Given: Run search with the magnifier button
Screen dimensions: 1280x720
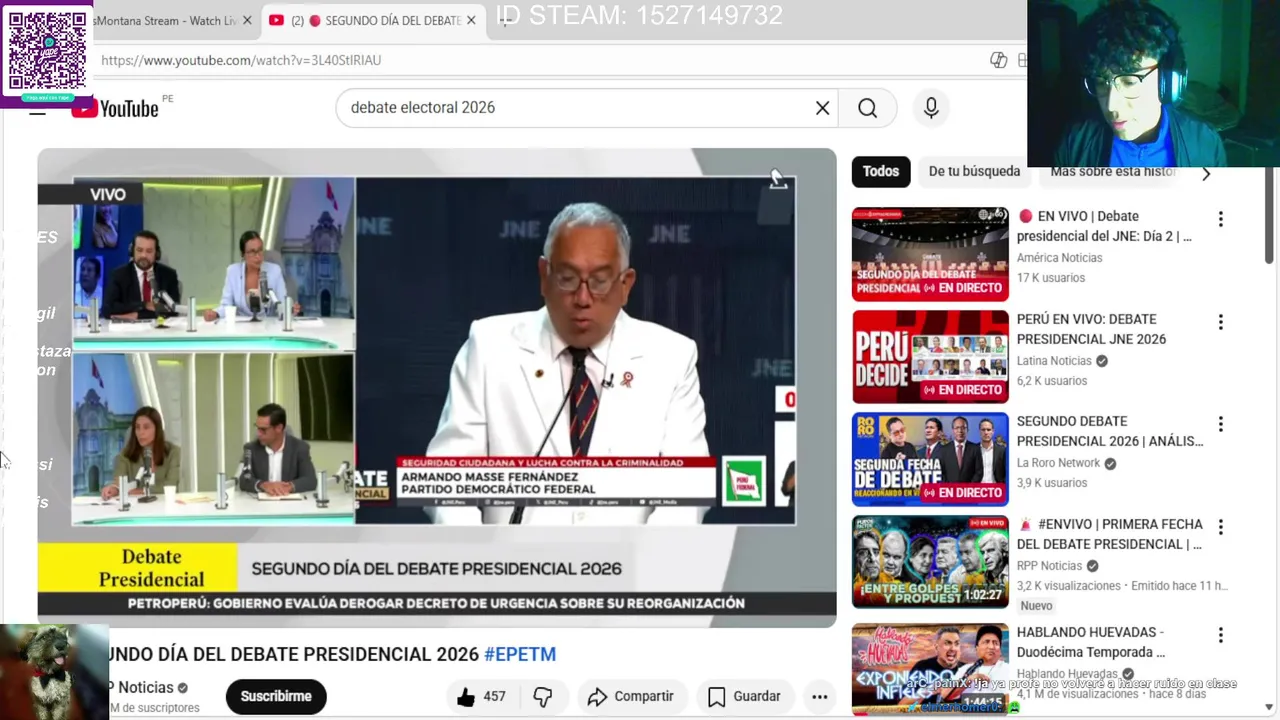Looking at the screenshot, I should [x=867, y=108].
